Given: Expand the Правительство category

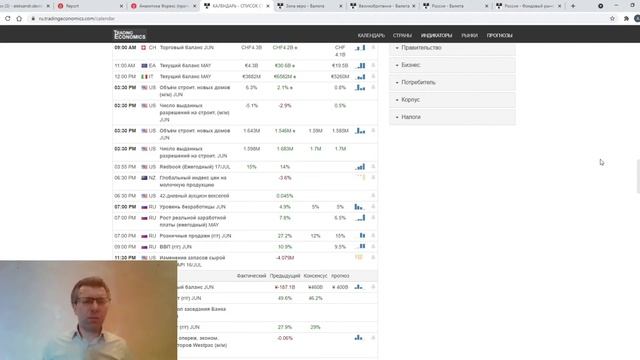Looking at the screenshot, I should tap(452, 48).
